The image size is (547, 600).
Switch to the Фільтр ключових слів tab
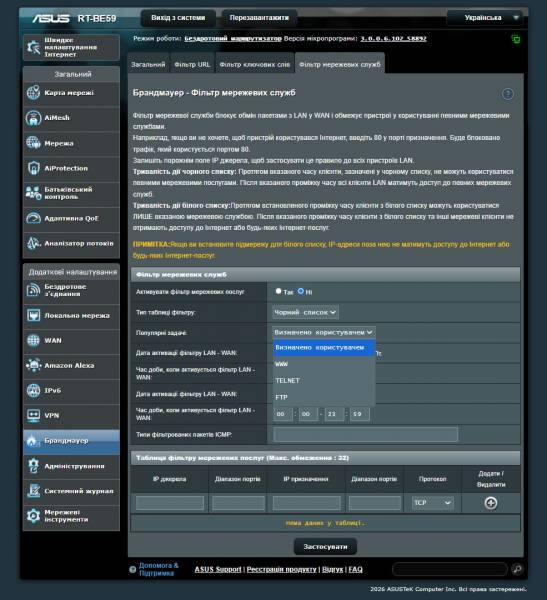(x=255, y=64)
